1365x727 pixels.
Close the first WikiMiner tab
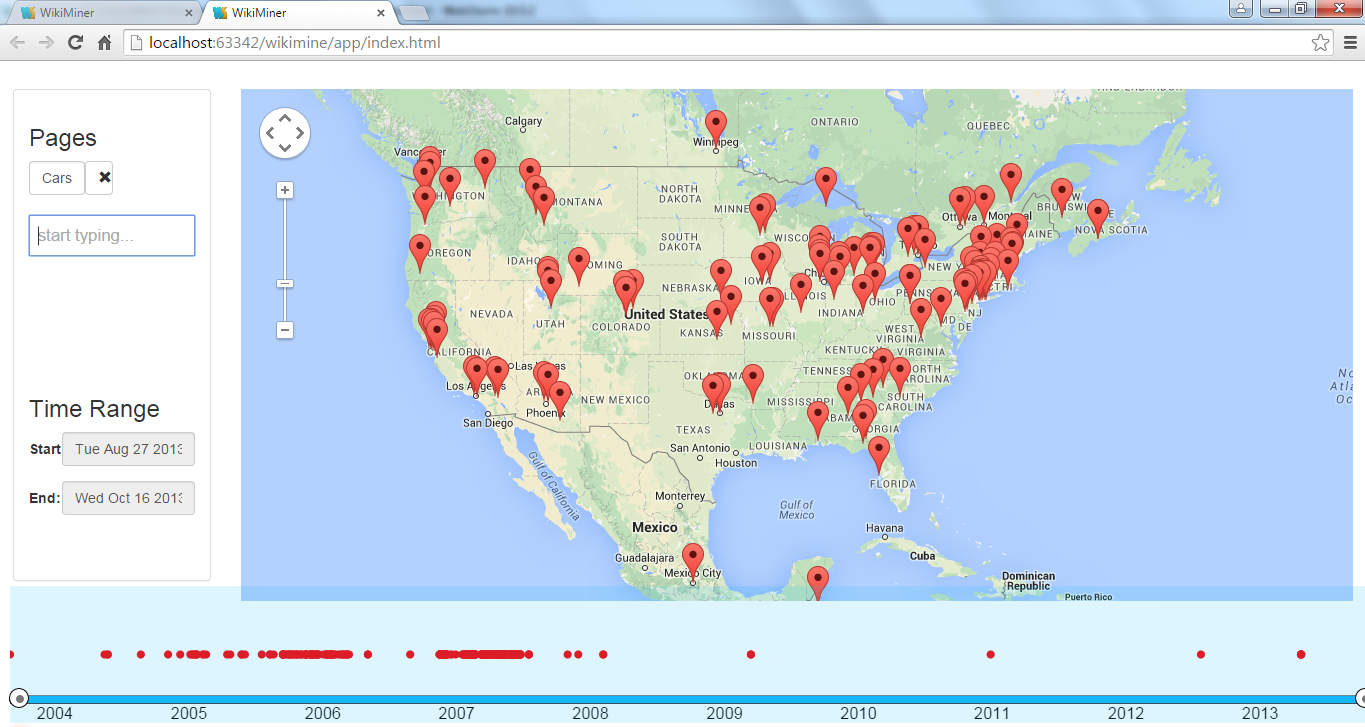[x=188, y=13]
